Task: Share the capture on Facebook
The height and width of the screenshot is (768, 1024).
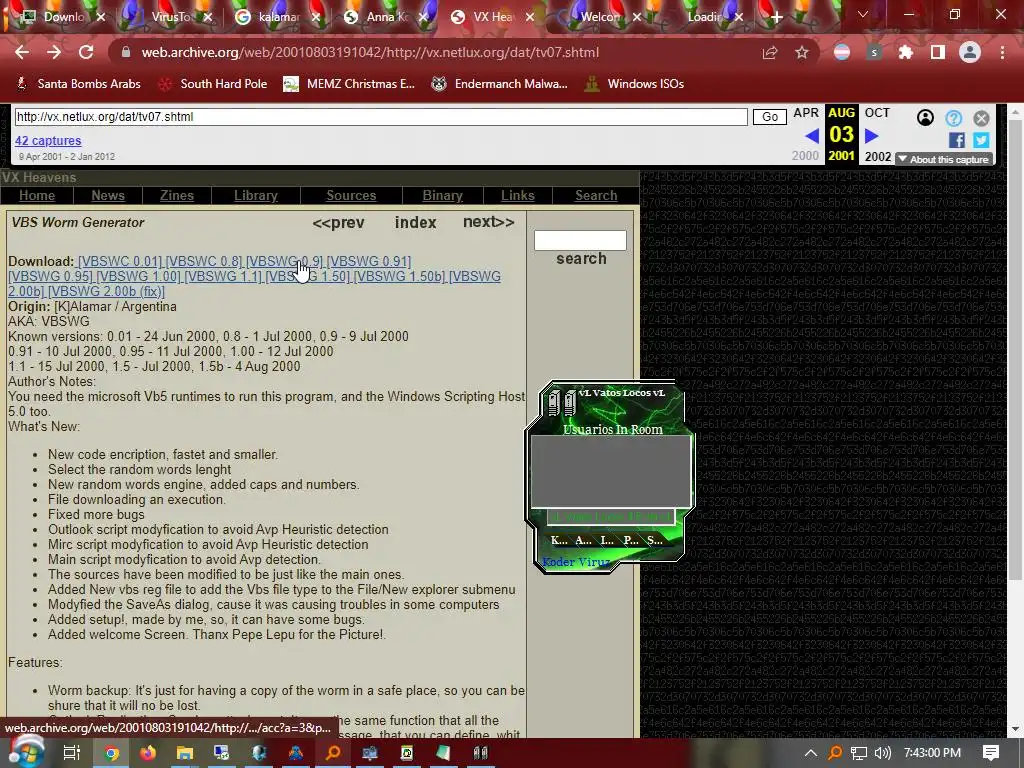Action: (x=957, y=140)
